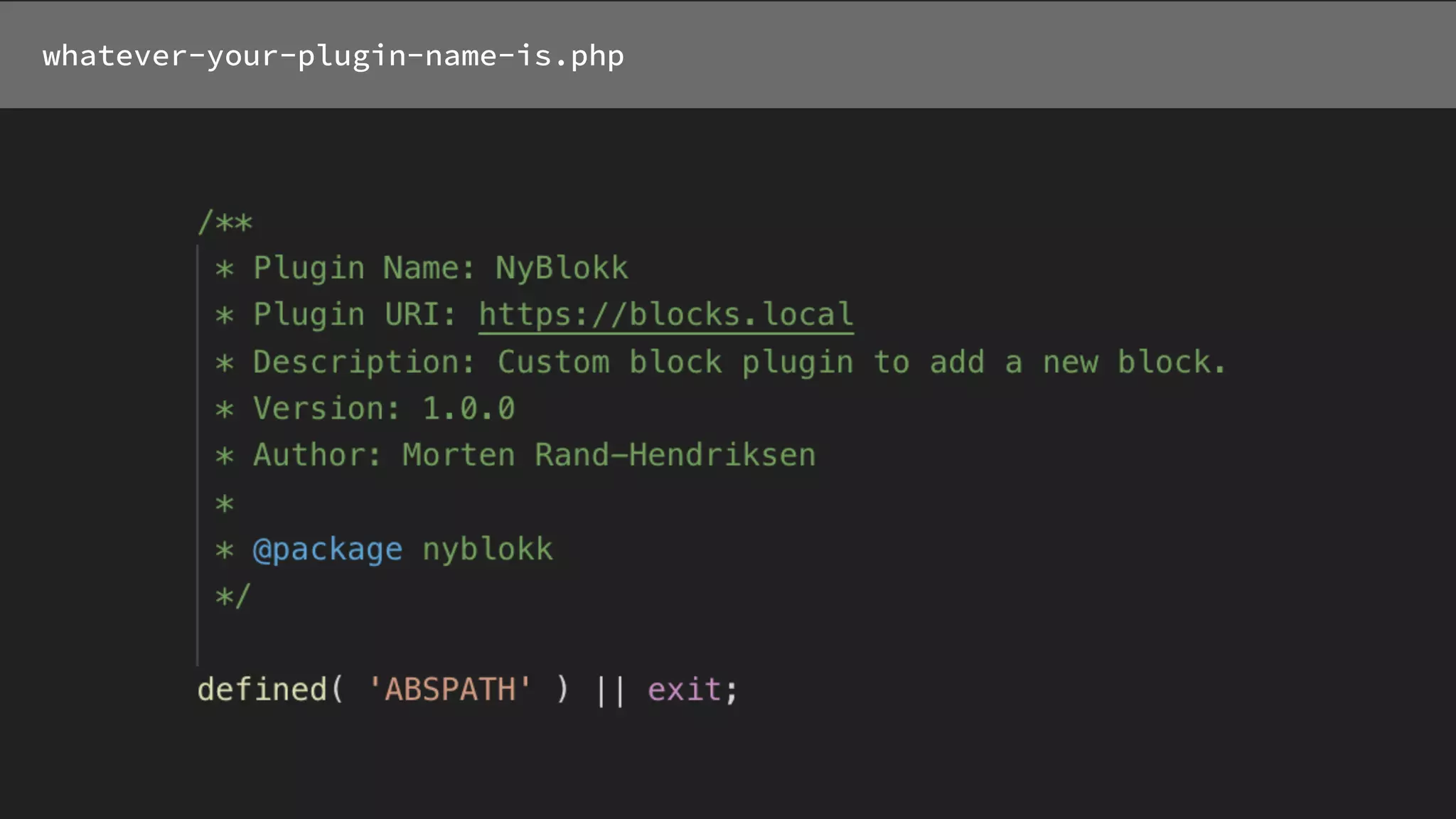Click the word nyblokk after @package

(x=488, y=550)
